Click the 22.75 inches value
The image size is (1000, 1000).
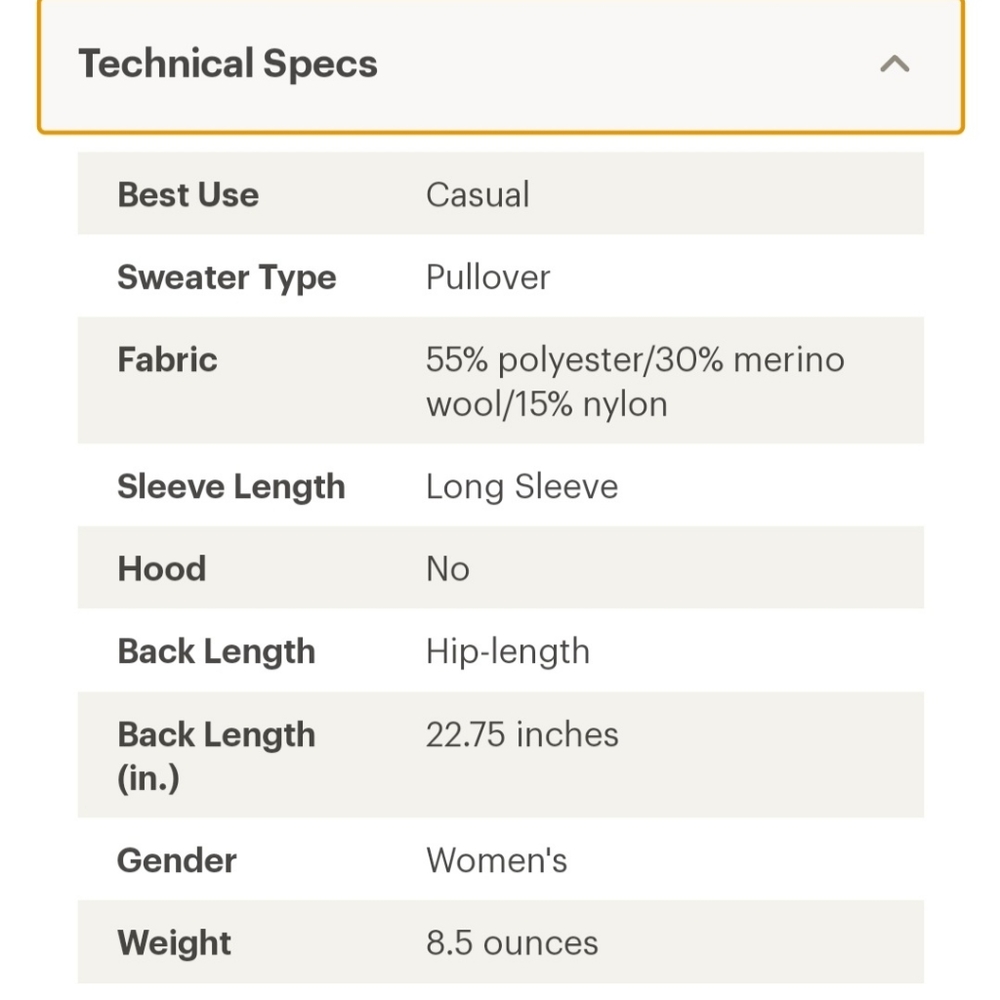coord(522,734)
